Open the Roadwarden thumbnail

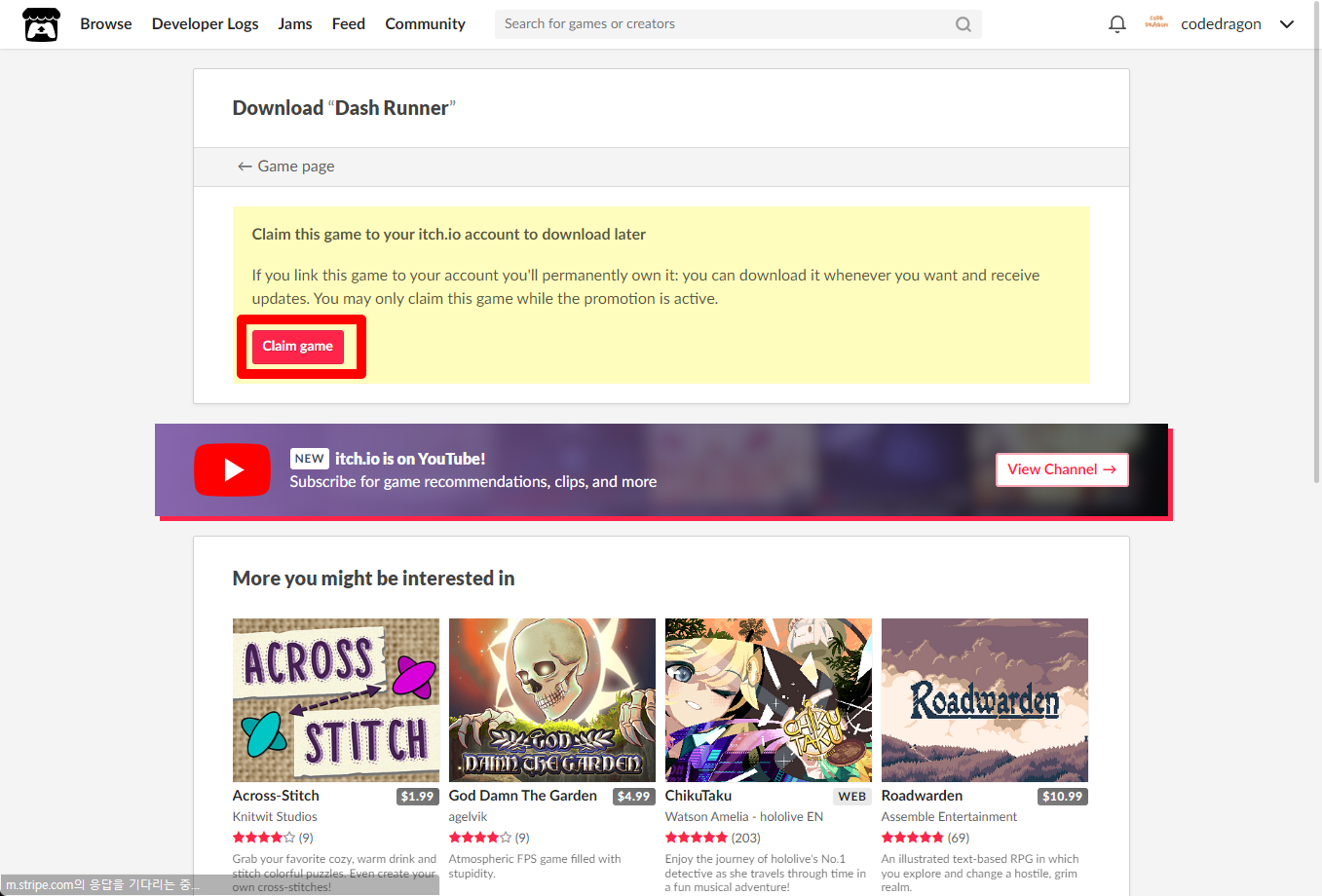tap(985, 700)
